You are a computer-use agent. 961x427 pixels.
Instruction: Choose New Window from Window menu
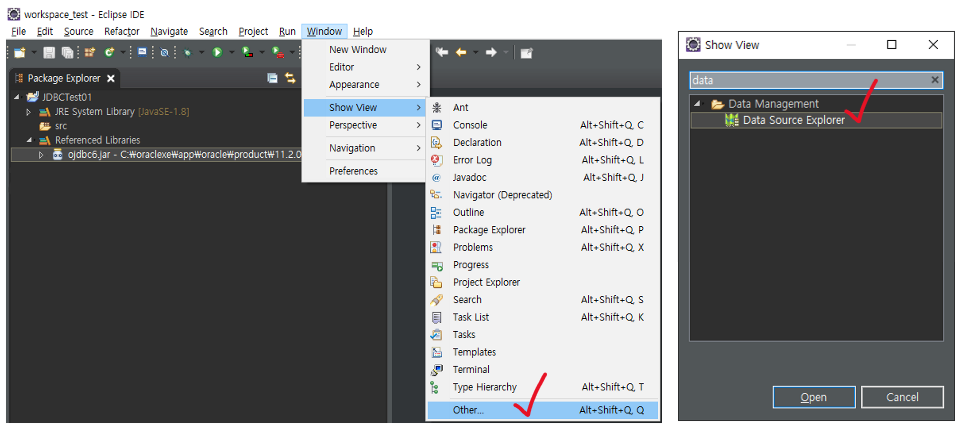coord(365,50)
